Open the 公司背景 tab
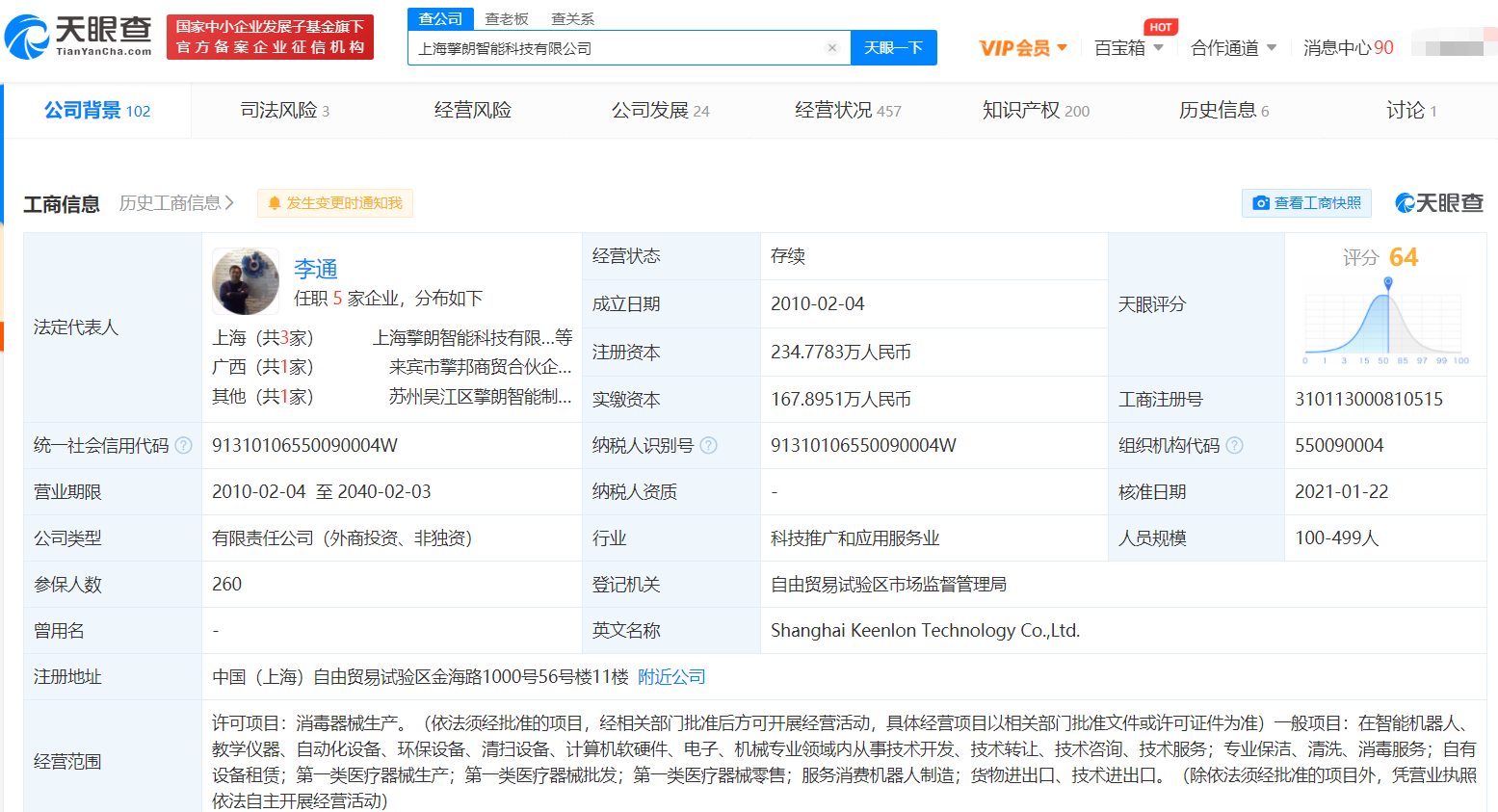1498x812 pixels. (97, 110)
